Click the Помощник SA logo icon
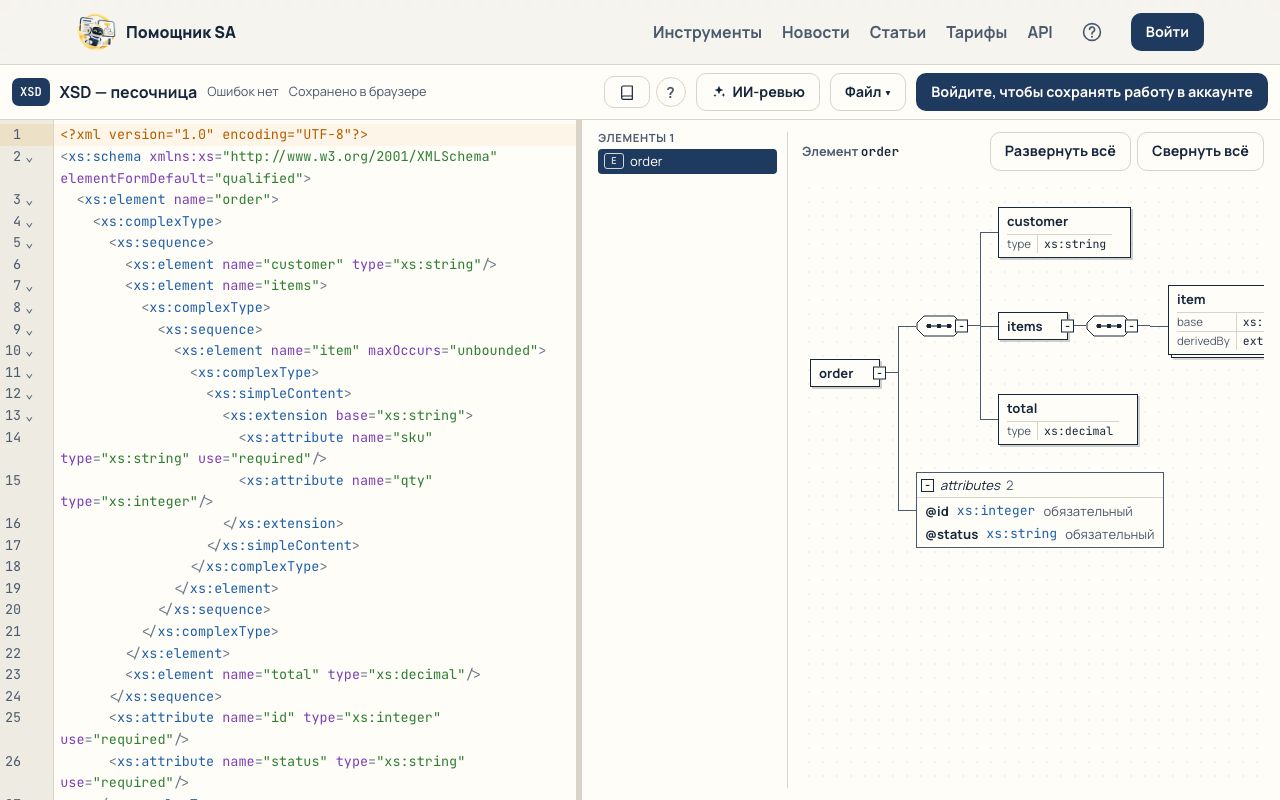 pos(97,32)
